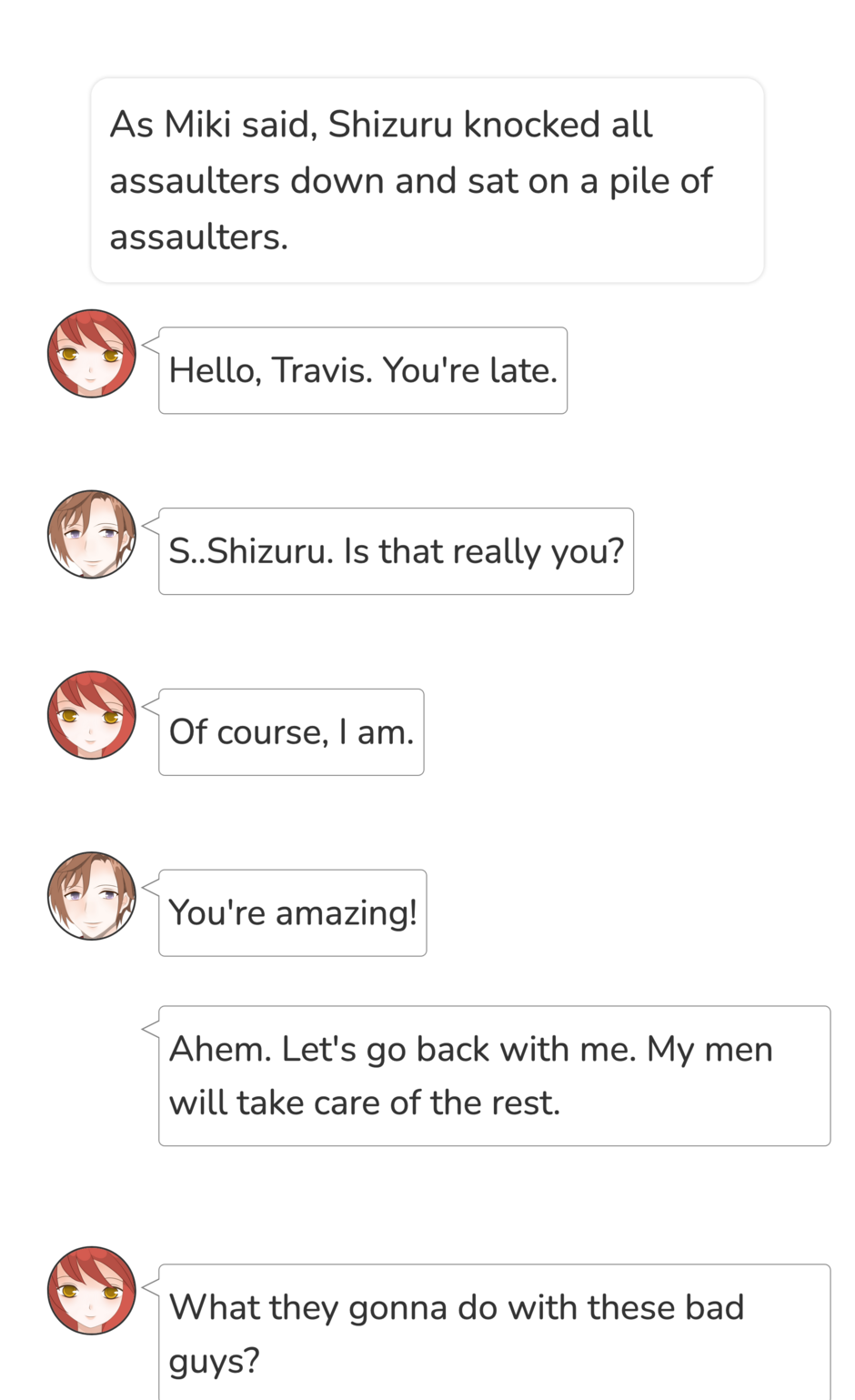
Task: Tap the brown-haired avatar beside "S..Shizuru" message
Action: coord(91,534)
